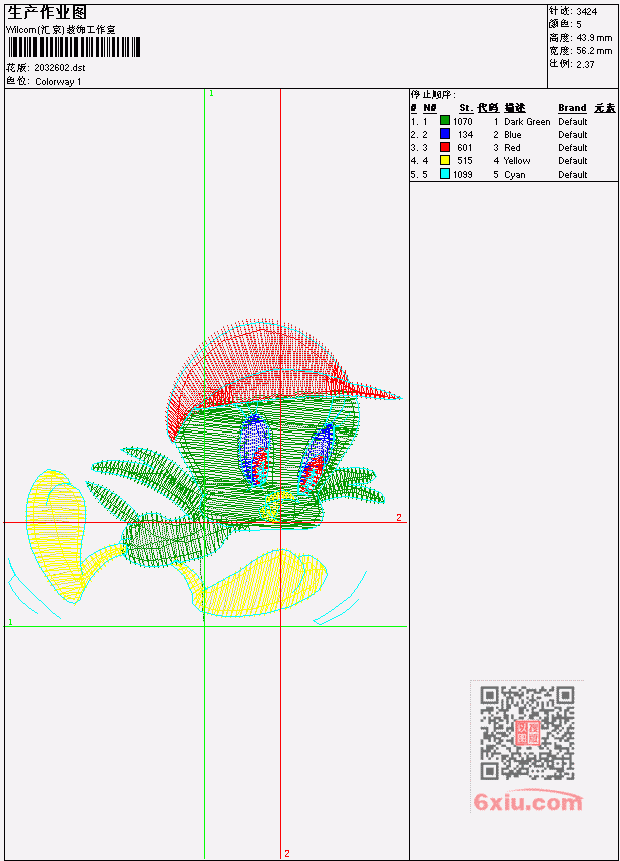Image resolution: width=620 pixels, height=861 pixels.
Task: Select the Cyan description text
Action: tap(515, 175)
